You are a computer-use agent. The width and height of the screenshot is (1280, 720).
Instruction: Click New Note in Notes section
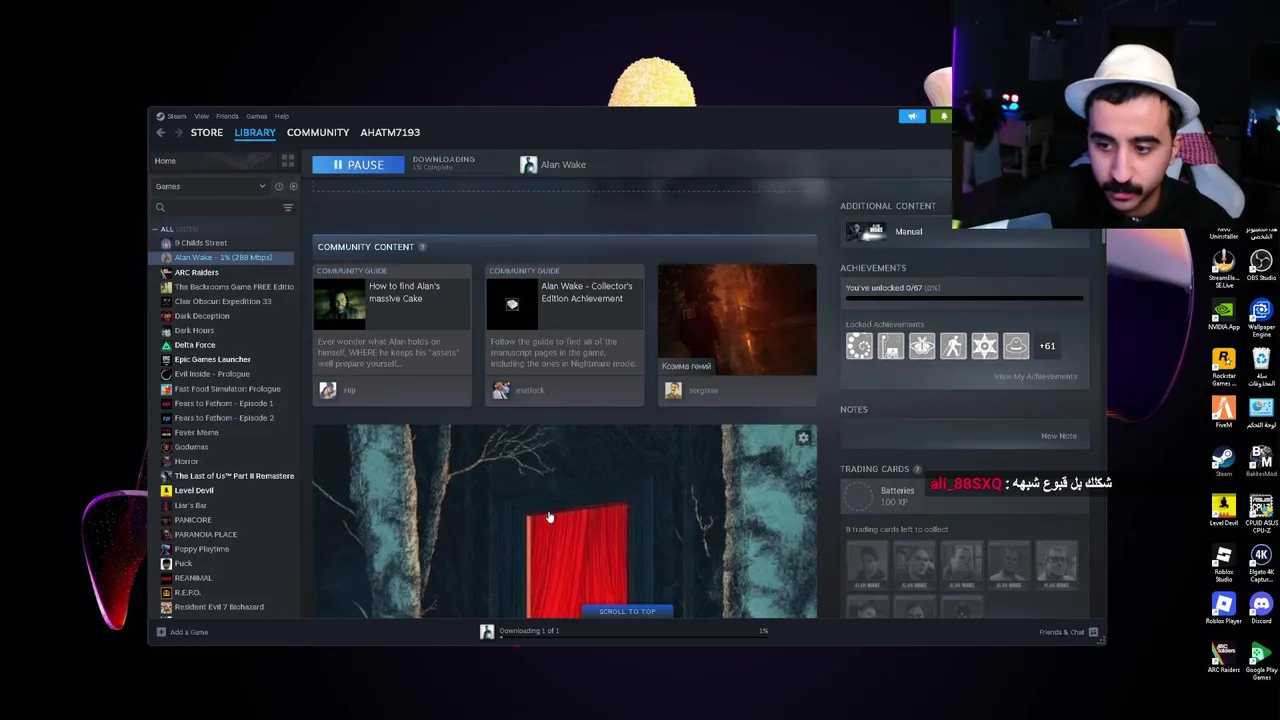click(1058, 436)
